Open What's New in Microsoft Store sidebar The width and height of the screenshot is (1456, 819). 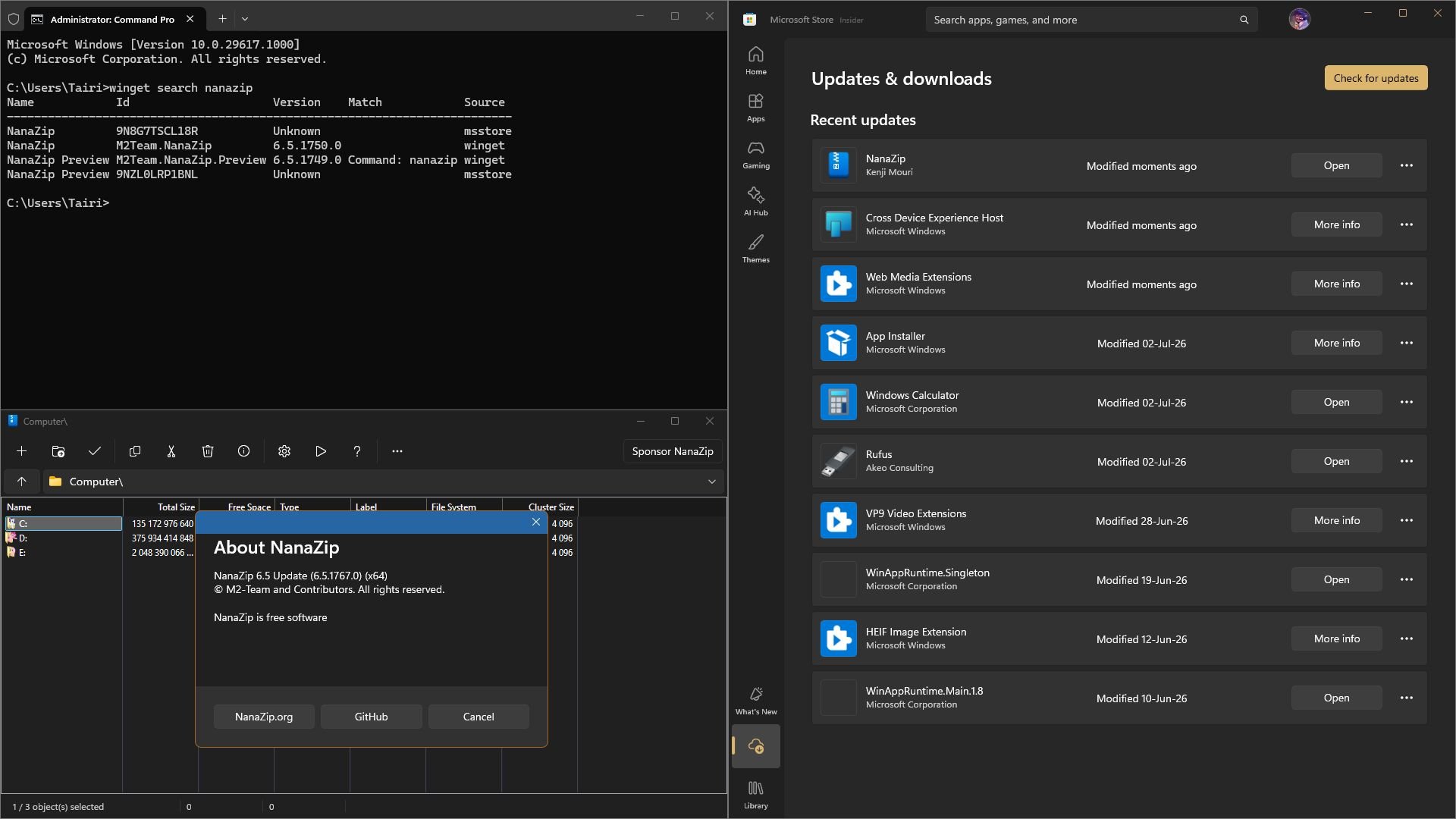click(x=756, y=701)
